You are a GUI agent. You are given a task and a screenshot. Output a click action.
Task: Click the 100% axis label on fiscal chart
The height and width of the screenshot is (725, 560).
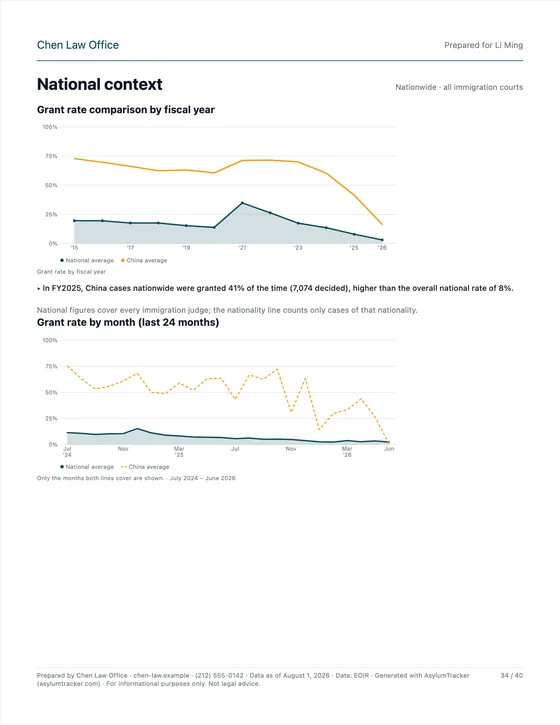tap(50, 127)
